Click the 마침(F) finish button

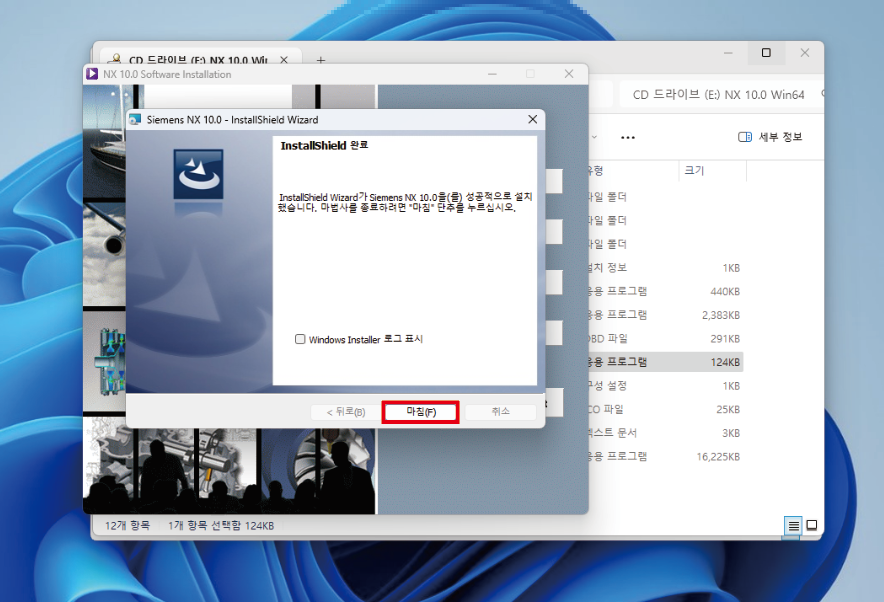421,412
